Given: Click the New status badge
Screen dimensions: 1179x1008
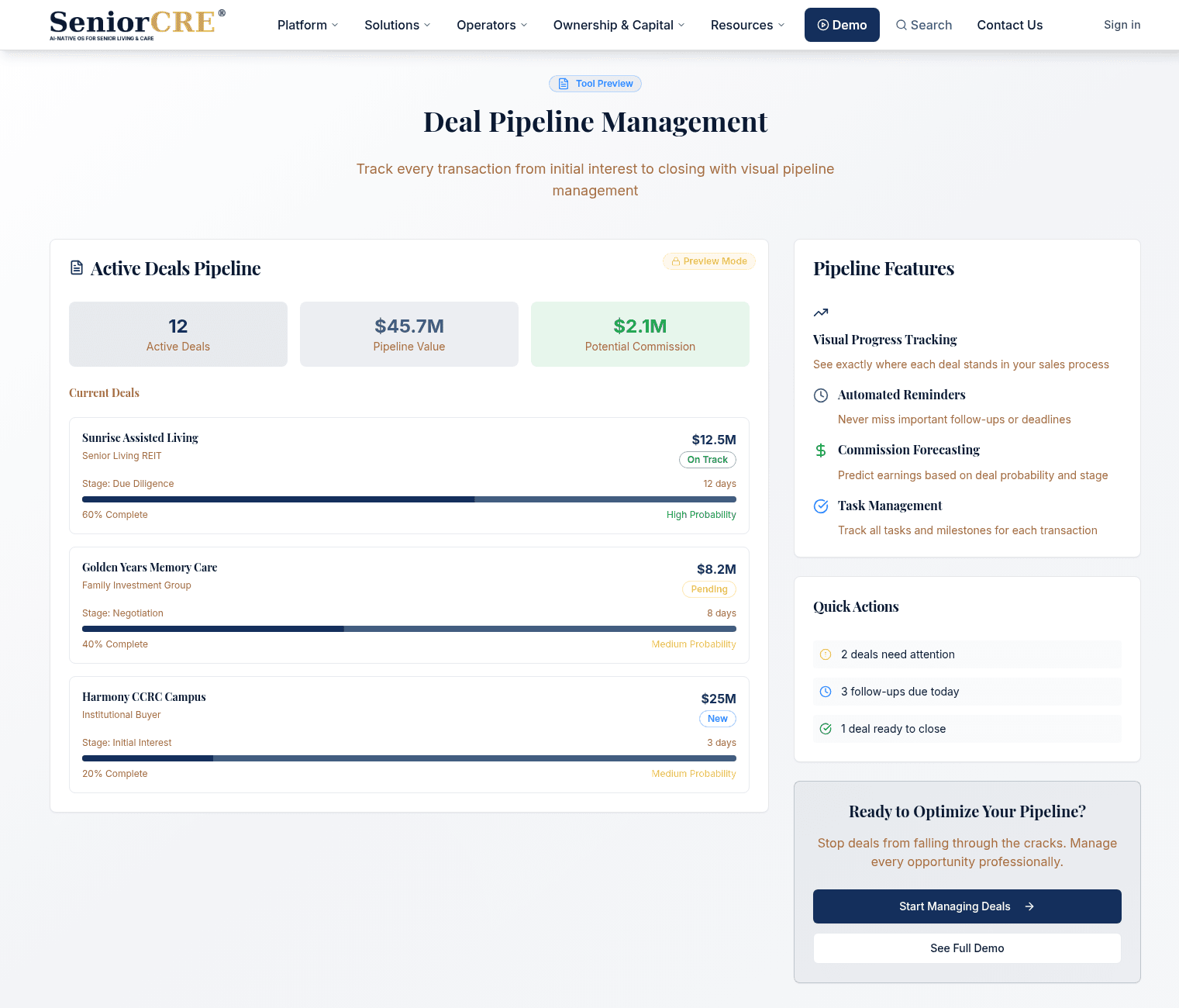Looking at the screenshot, I should [718, 719].
